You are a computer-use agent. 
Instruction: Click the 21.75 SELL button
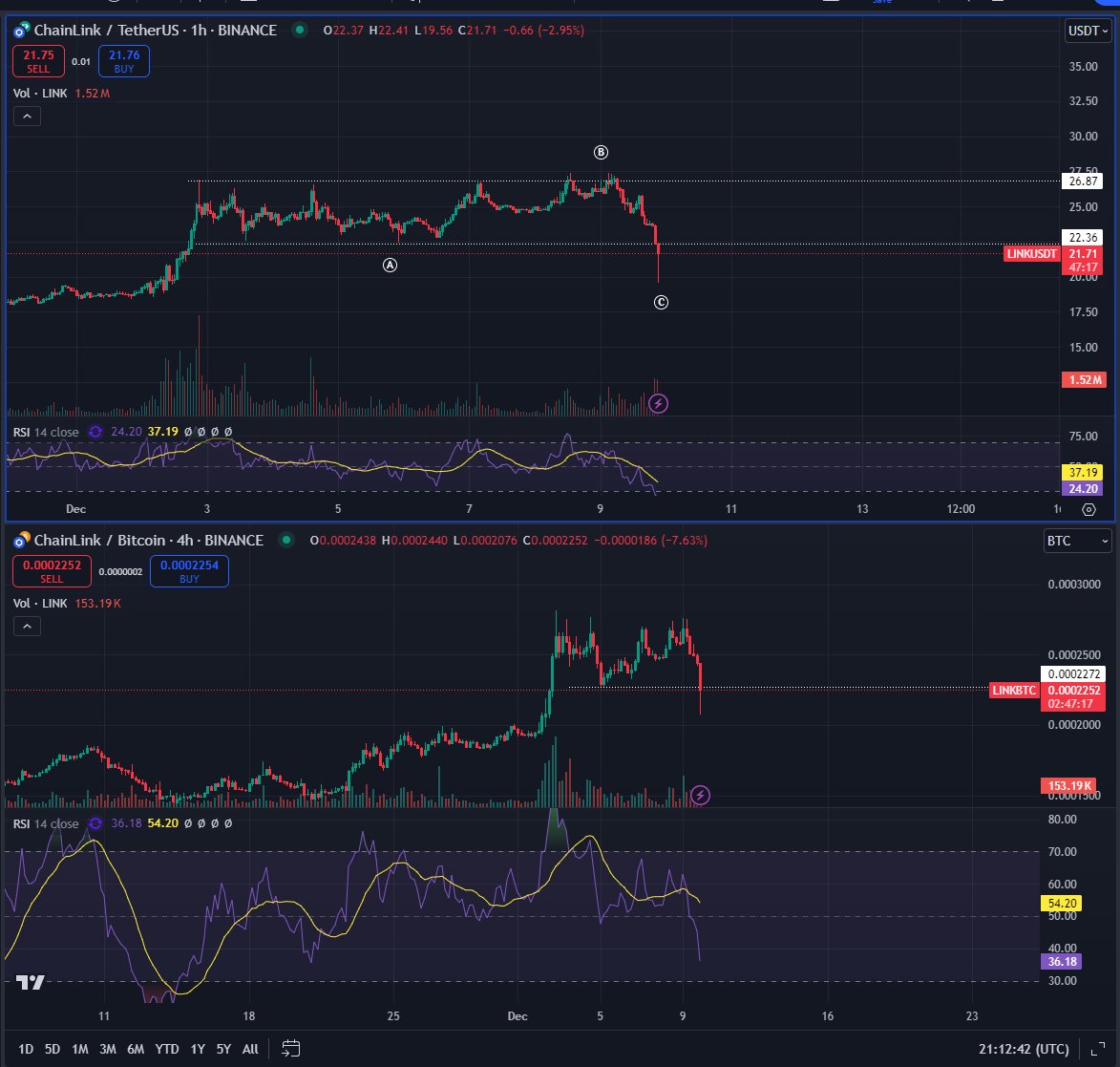(x=38, y=60)
